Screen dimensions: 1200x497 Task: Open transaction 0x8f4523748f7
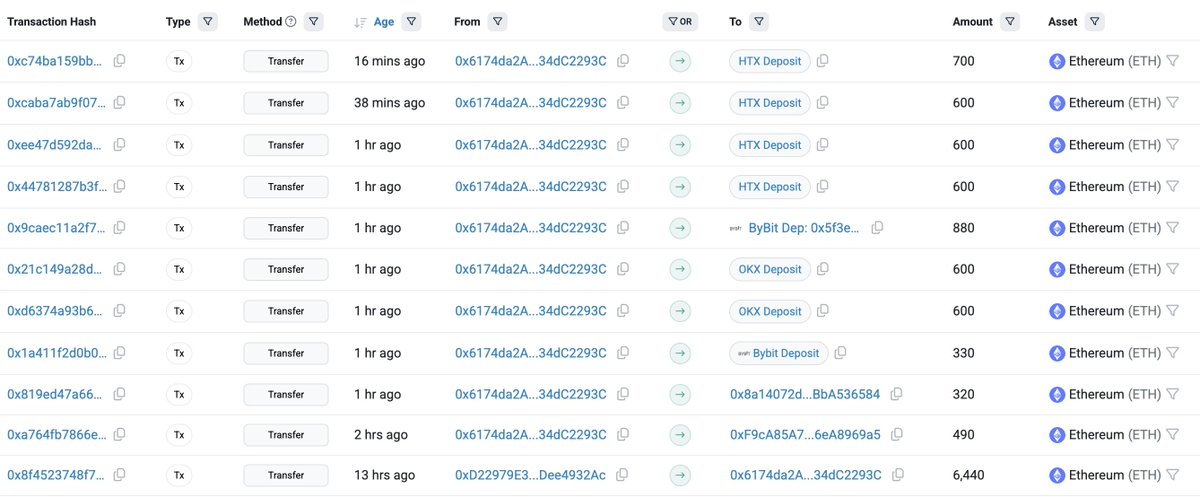click(55, 475)
